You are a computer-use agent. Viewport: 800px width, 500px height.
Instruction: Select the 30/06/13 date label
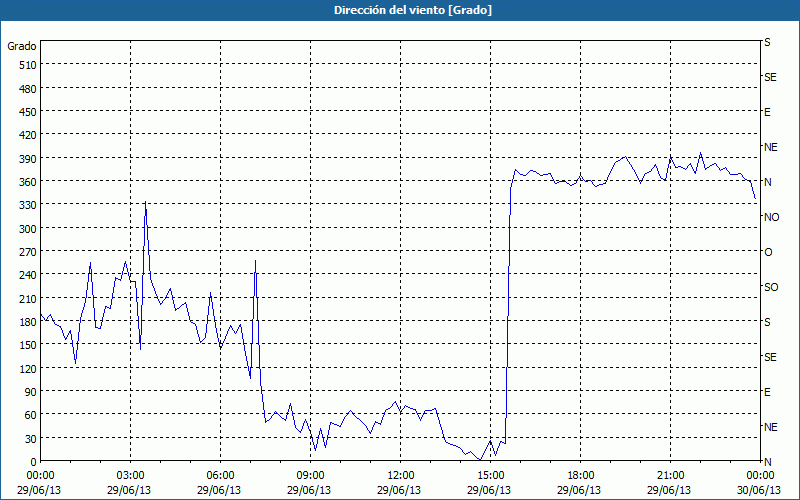coord(759,490)
